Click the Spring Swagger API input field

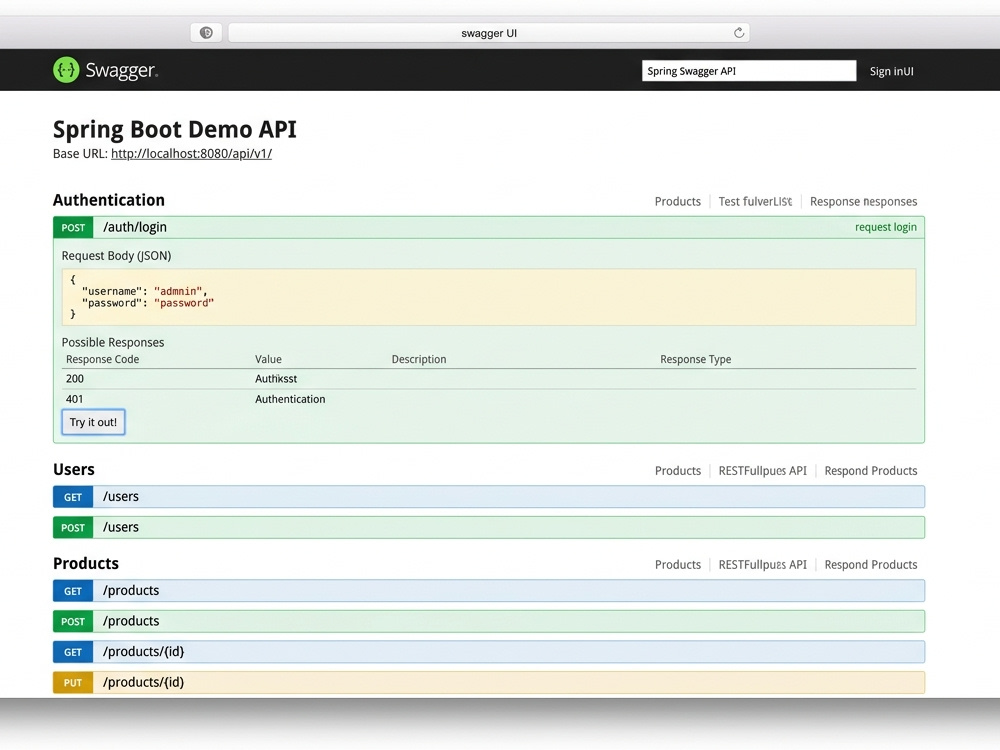tap(749, 71)
